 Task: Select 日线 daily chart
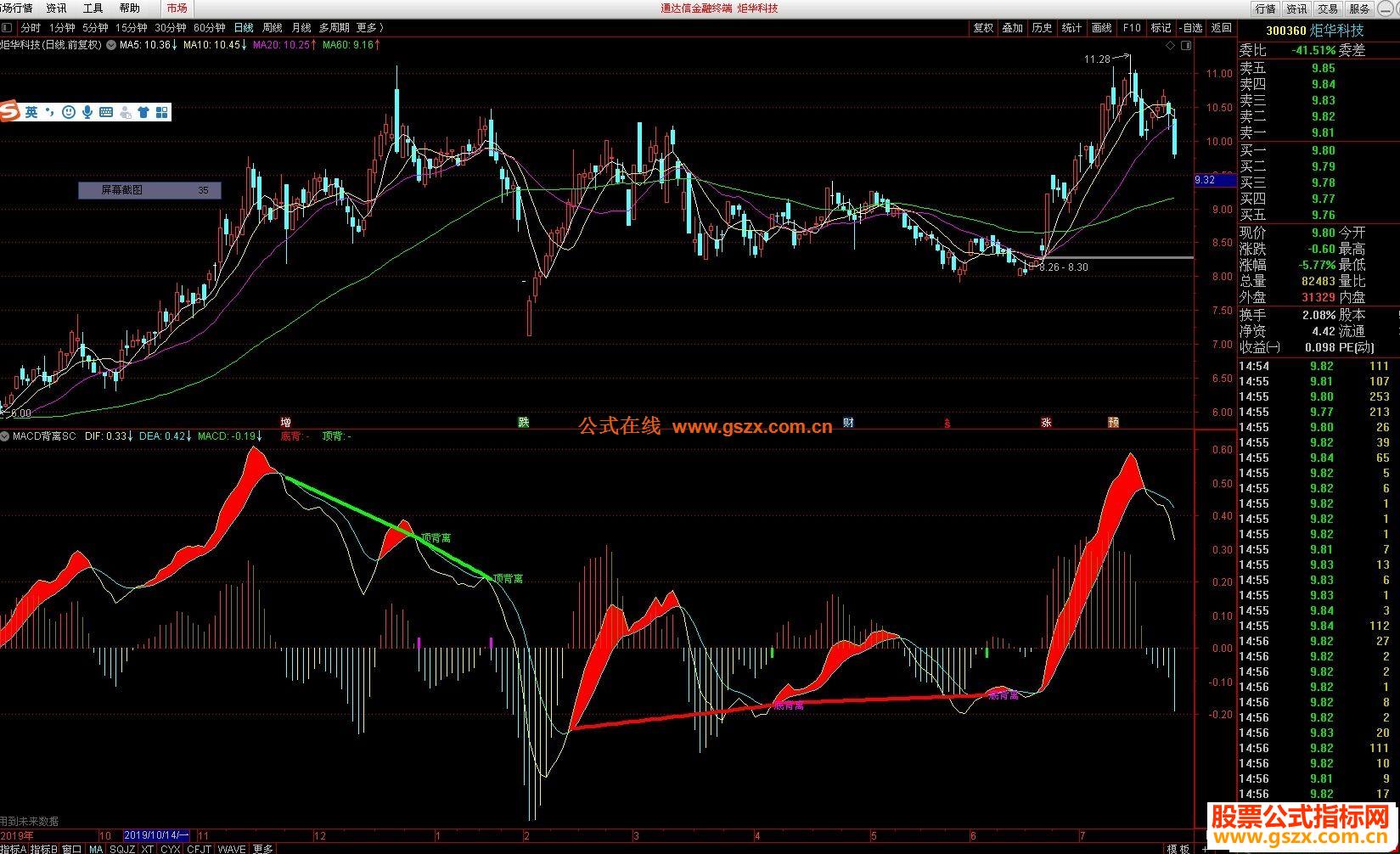click(x=243, y=28)
